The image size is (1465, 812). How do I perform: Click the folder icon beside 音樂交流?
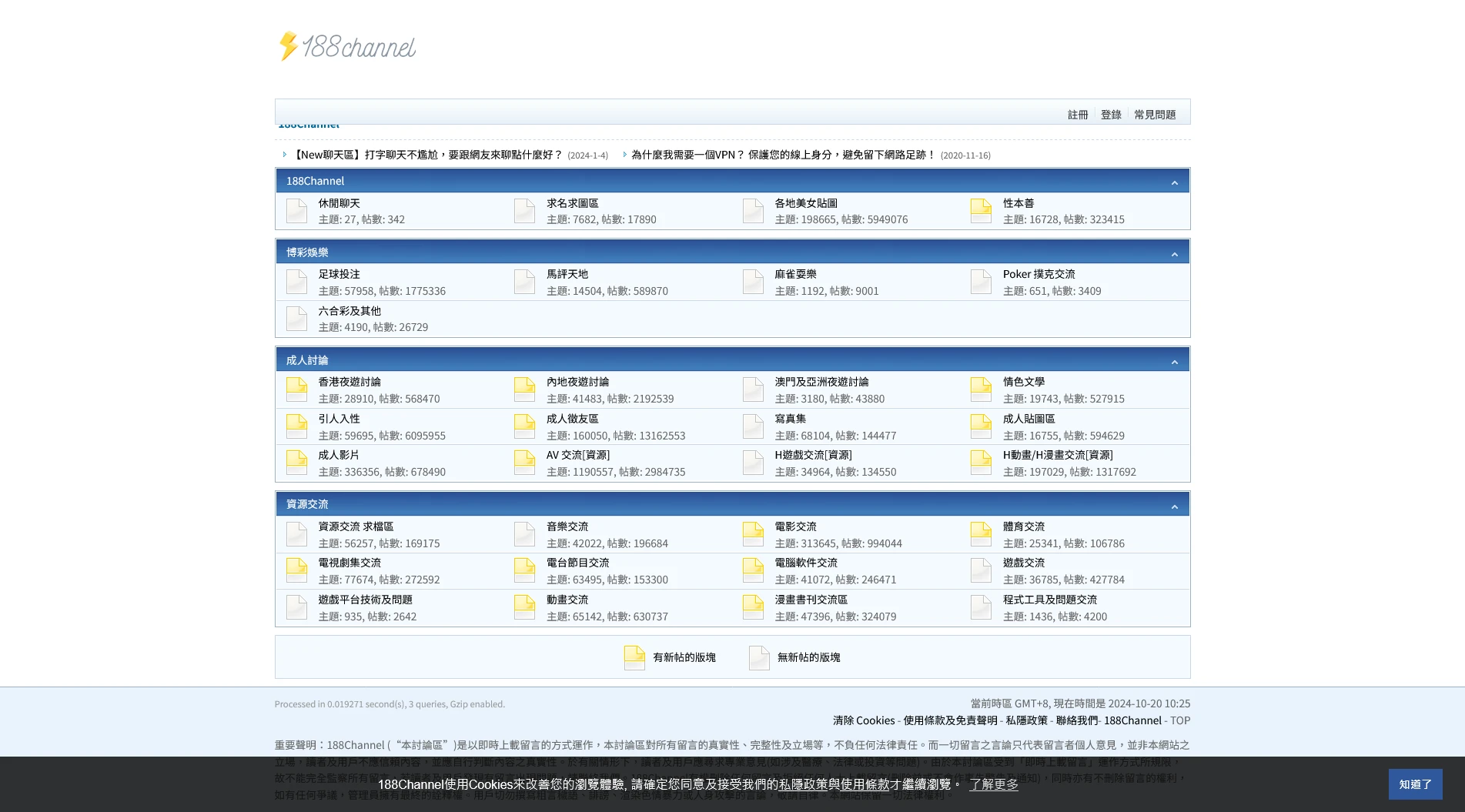524,534
